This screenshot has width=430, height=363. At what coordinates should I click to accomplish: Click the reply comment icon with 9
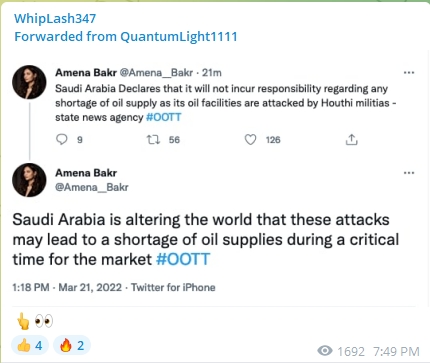(x=62, y=139)
